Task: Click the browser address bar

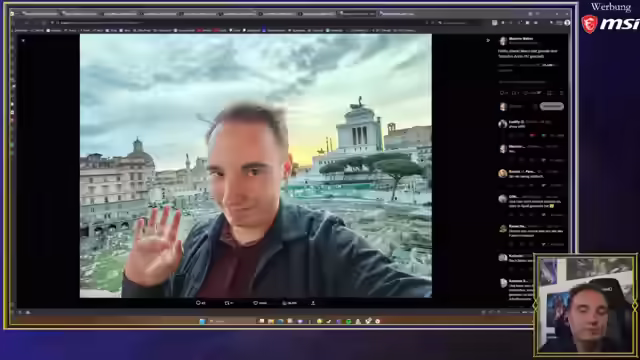Action: 241,22
